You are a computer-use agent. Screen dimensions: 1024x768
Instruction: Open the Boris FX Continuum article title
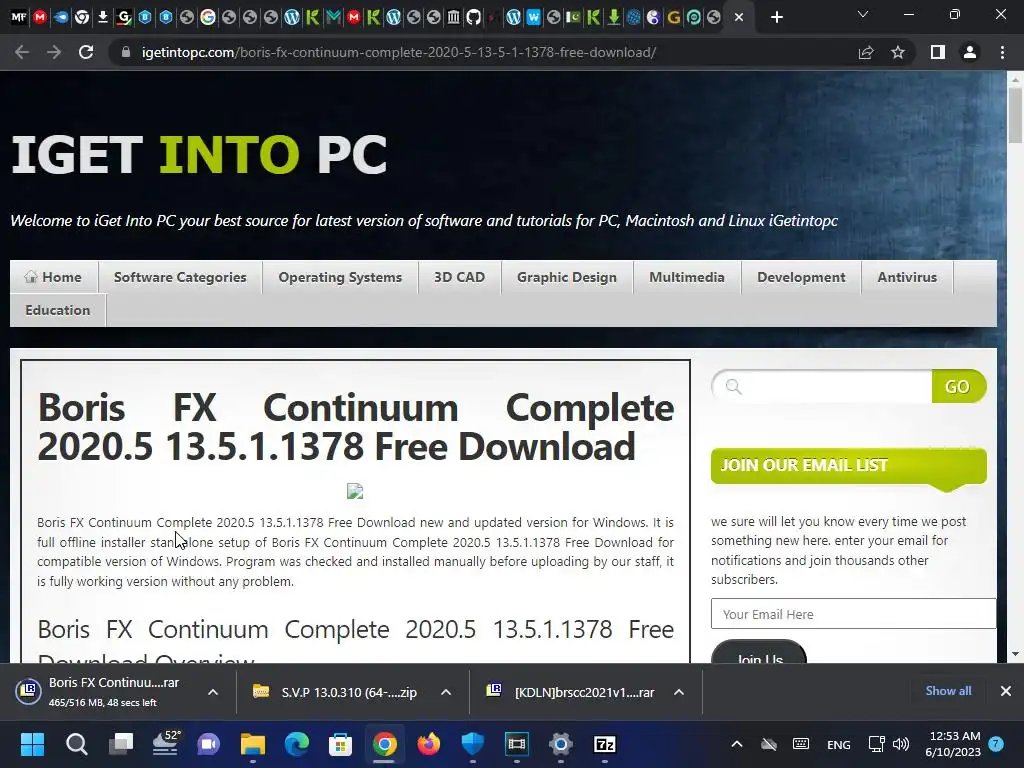point(355,427)
